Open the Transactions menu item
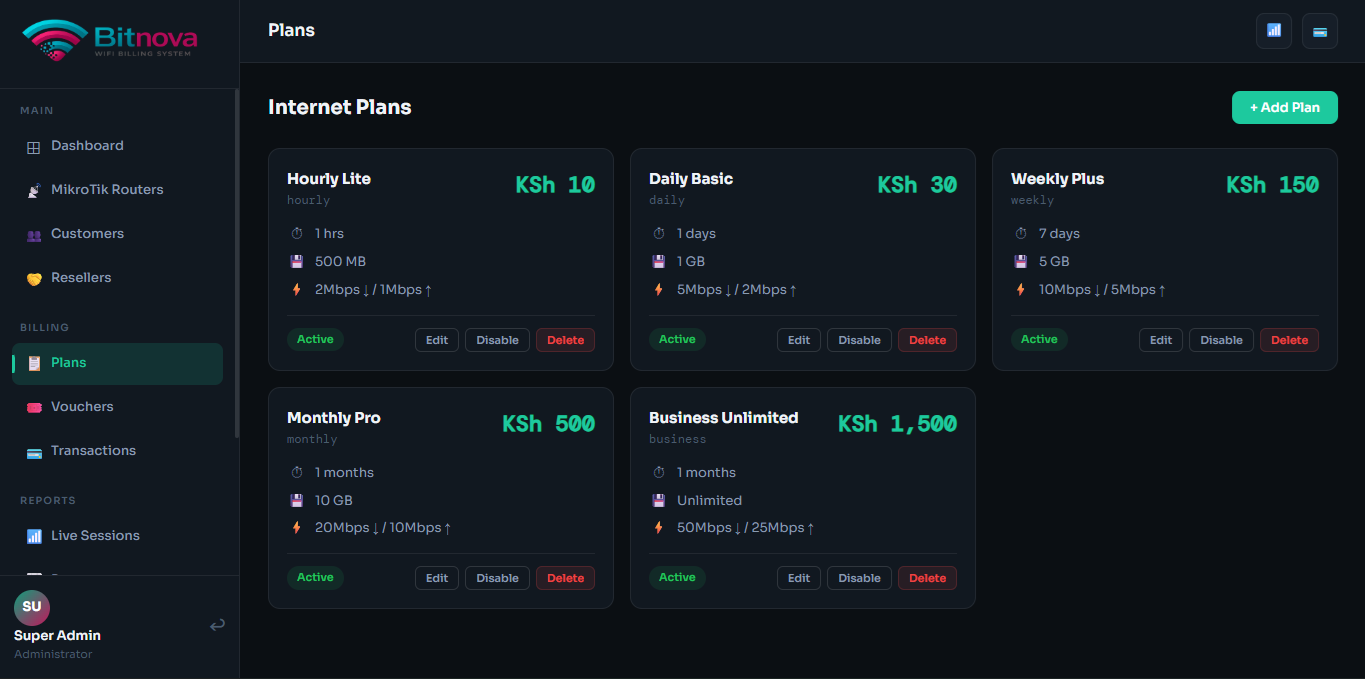The image size is (1365, 679). point(93,451)
